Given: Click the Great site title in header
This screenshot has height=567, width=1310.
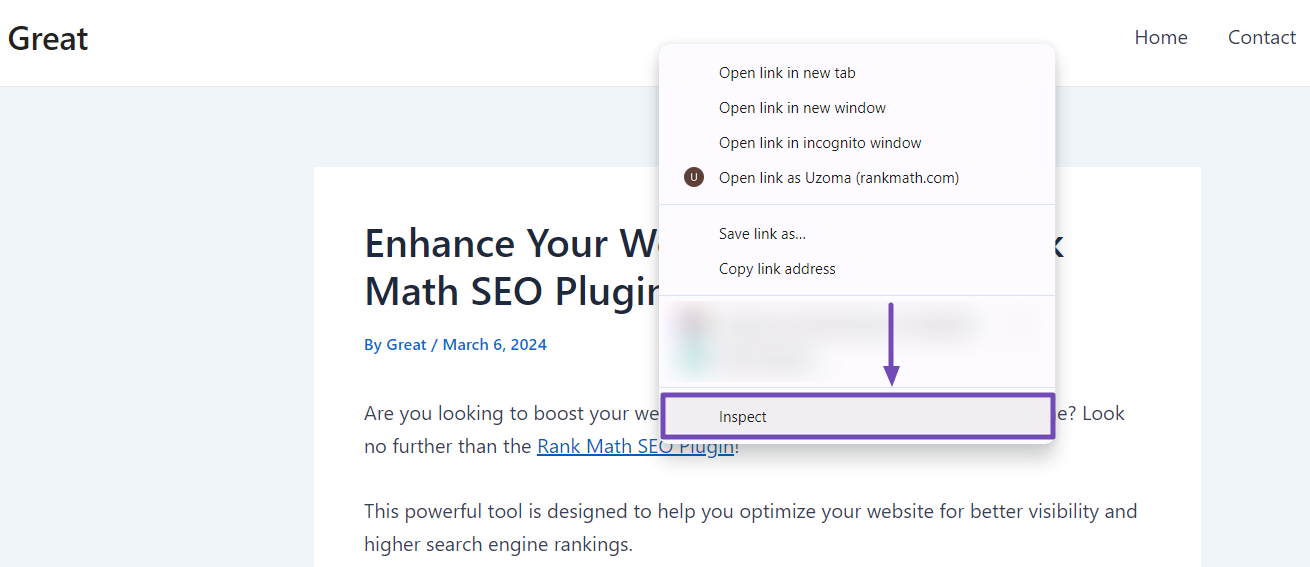Looking at the screenshot, I should click(48, 39).
